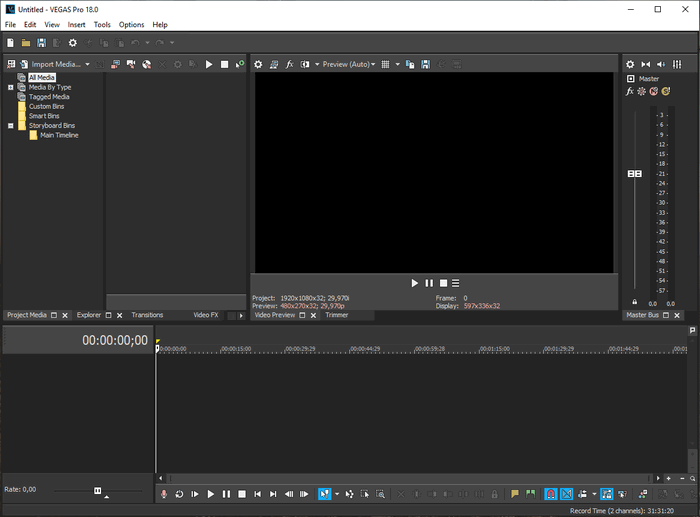This screenshot has width=700, height=517.
Task: Open Master FX icon
Action: [x=629, y=92]
